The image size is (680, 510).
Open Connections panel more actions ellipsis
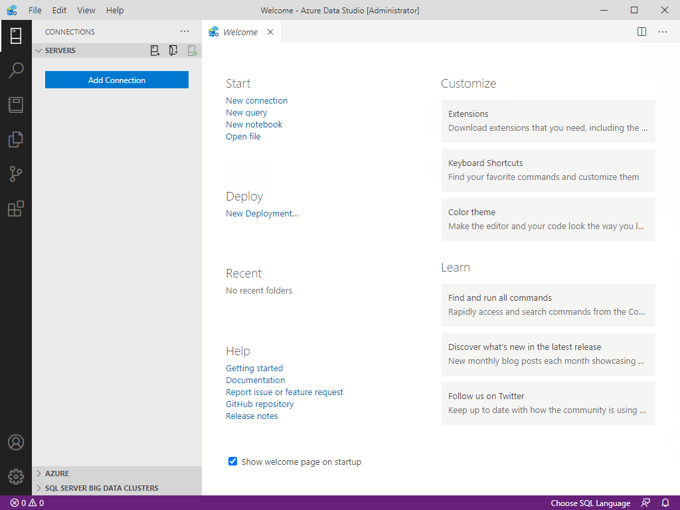[x=185, y=31]
